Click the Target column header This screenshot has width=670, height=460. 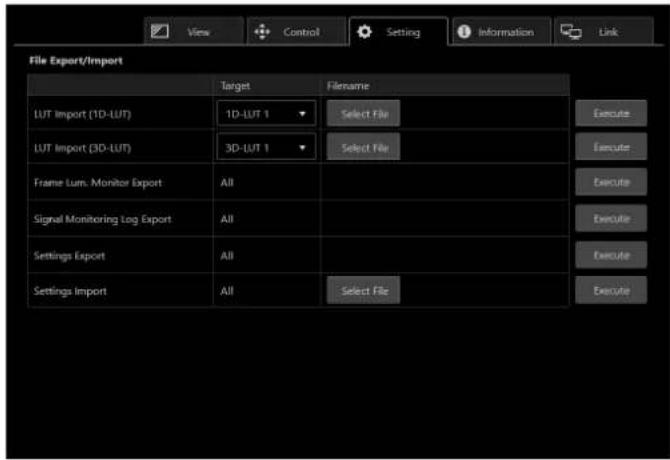[x=235, y=86]
